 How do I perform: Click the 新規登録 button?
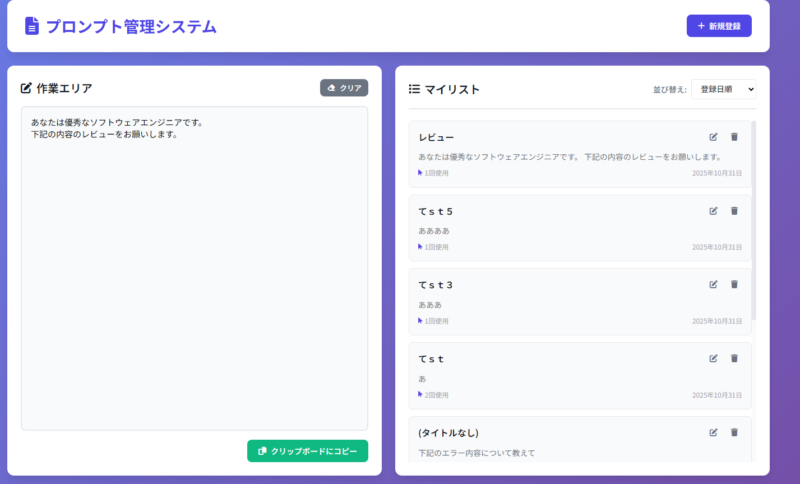click(x=718, y=26)
